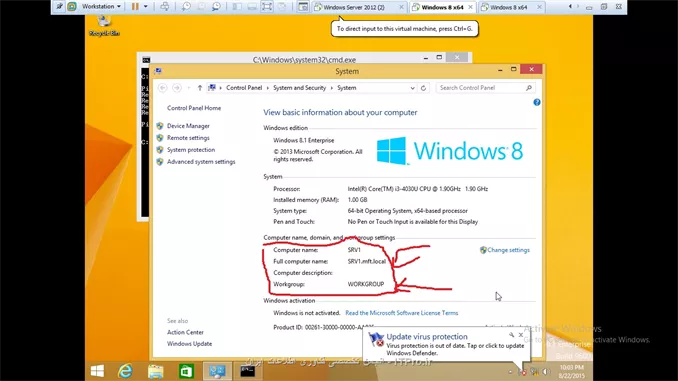The width and height of the screenshot is (678, 381).
Task: Click the up arrow navigation icon
Action: pyautogui.click(x=200, y=88)
